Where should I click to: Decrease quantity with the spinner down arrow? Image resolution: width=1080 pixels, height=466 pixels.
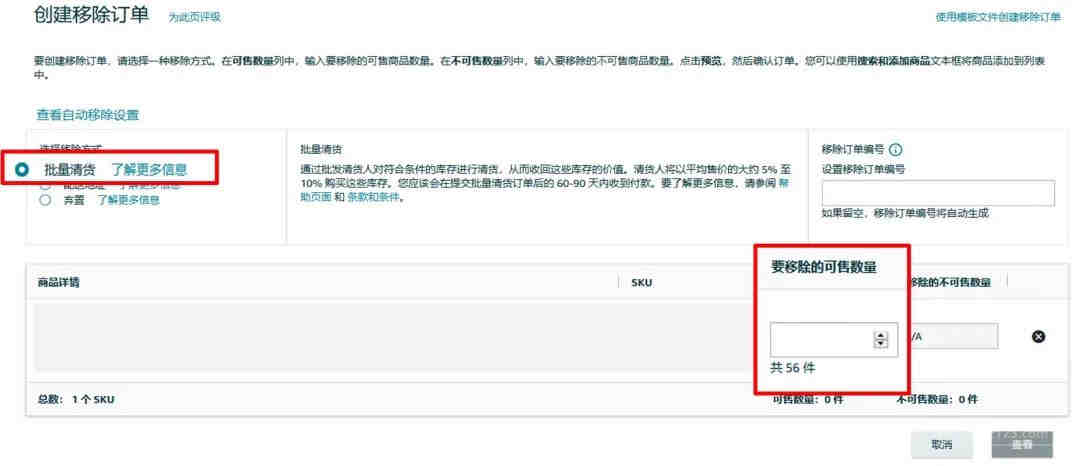pyautogui.click(x=880, y=343)
